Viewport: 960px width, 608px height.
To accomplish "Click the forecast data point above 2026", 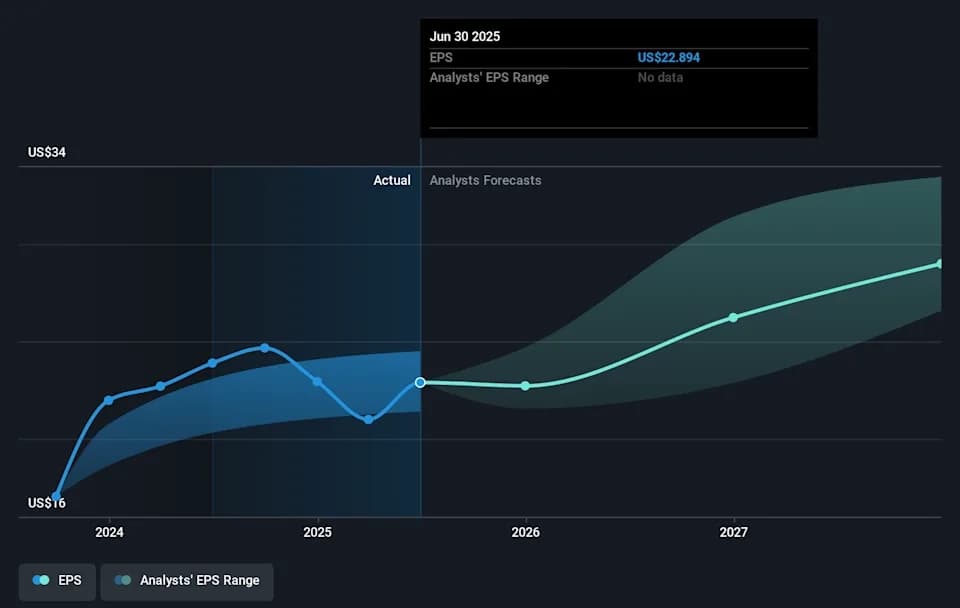I will click(525, 386).
